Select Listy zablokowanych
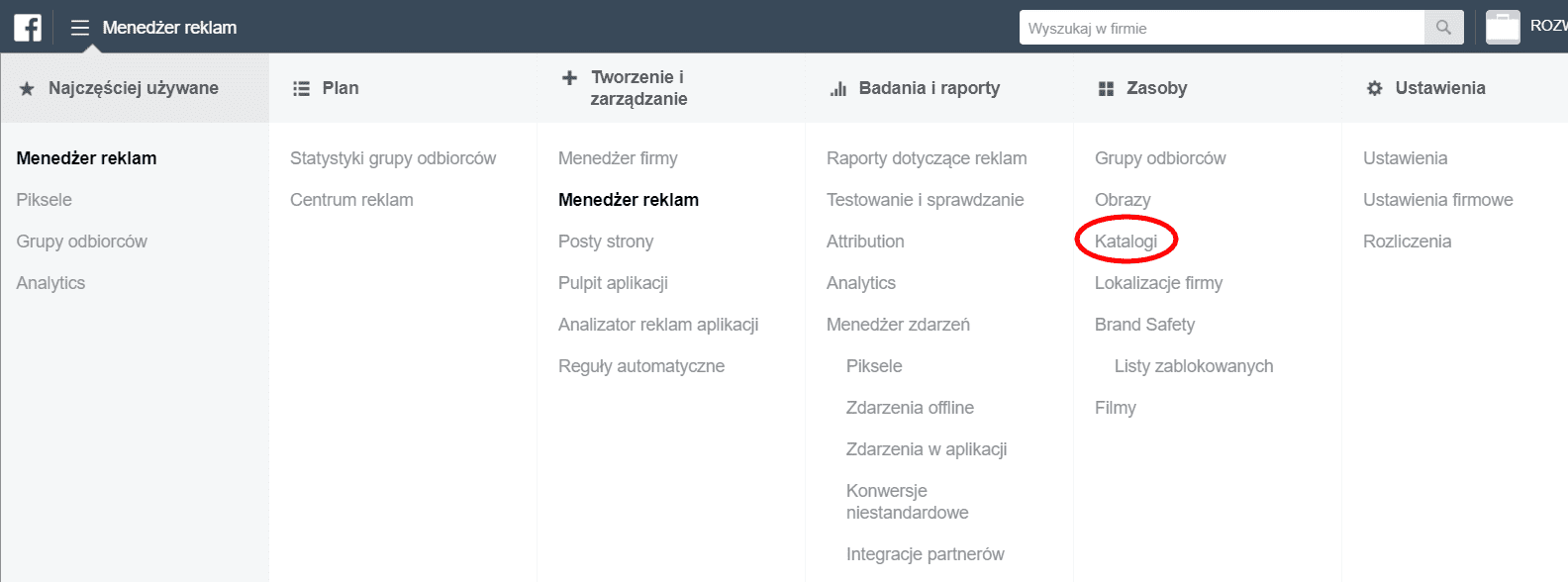 (x=1192, y=365)
